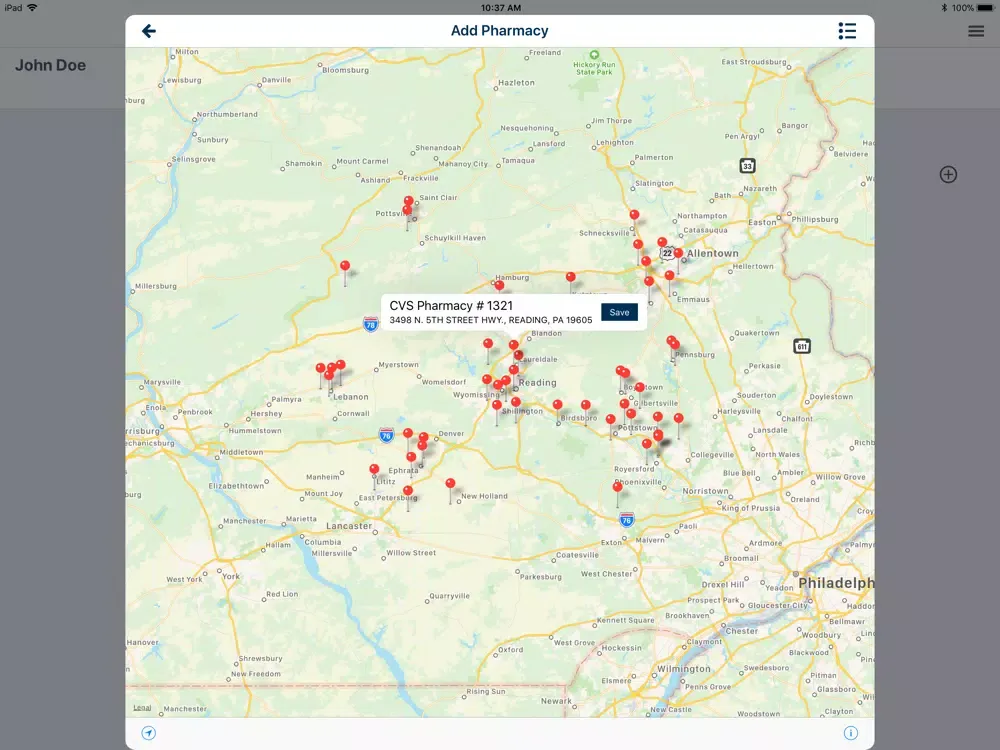This screenshot has height=750, width=1000.
Task: Select the pin left of Birdsboro label
Action: 557,405
